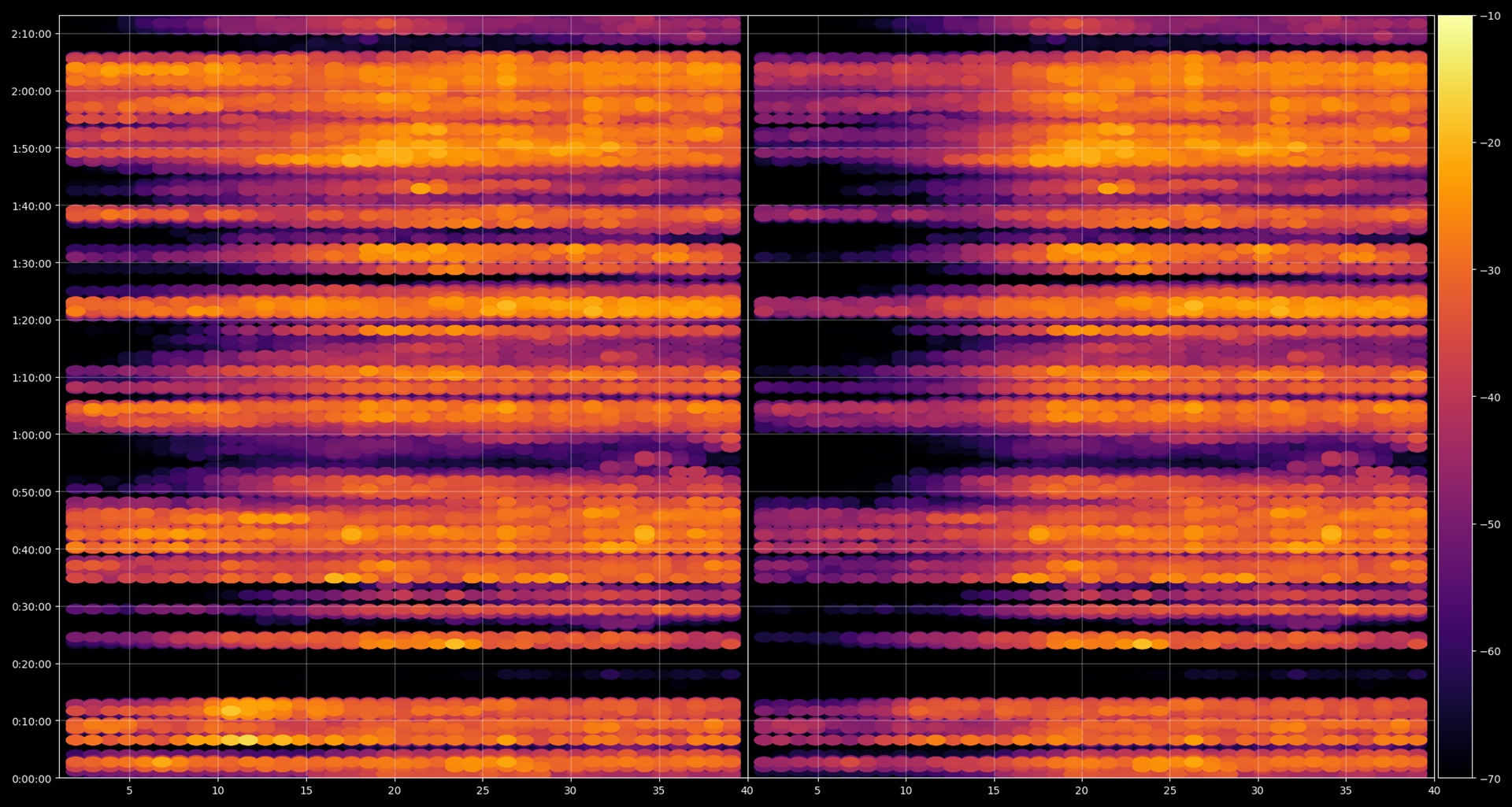
Task: Click the 0:40:00 time axis label
Action: (x=31, y=550)
